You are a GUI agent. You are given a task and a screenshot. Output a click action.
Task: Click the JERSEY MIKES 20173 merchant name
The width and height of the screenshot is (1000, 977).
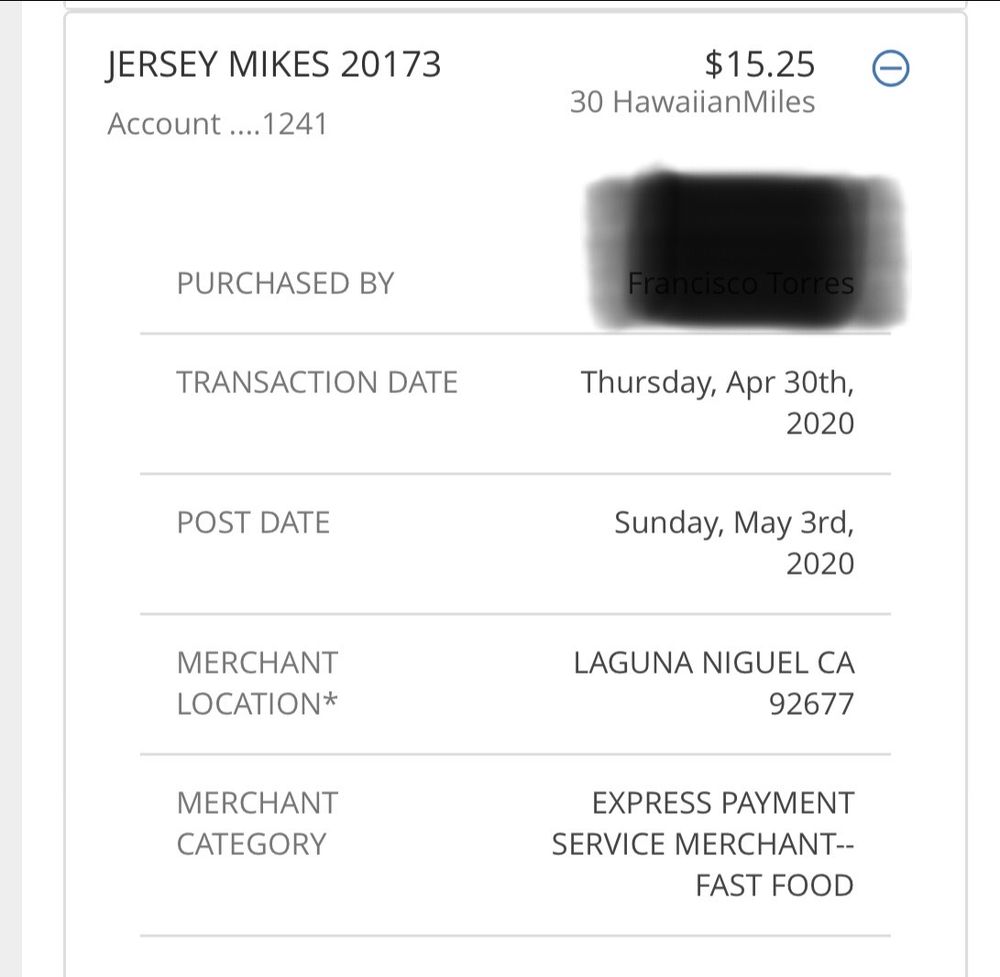273,65
